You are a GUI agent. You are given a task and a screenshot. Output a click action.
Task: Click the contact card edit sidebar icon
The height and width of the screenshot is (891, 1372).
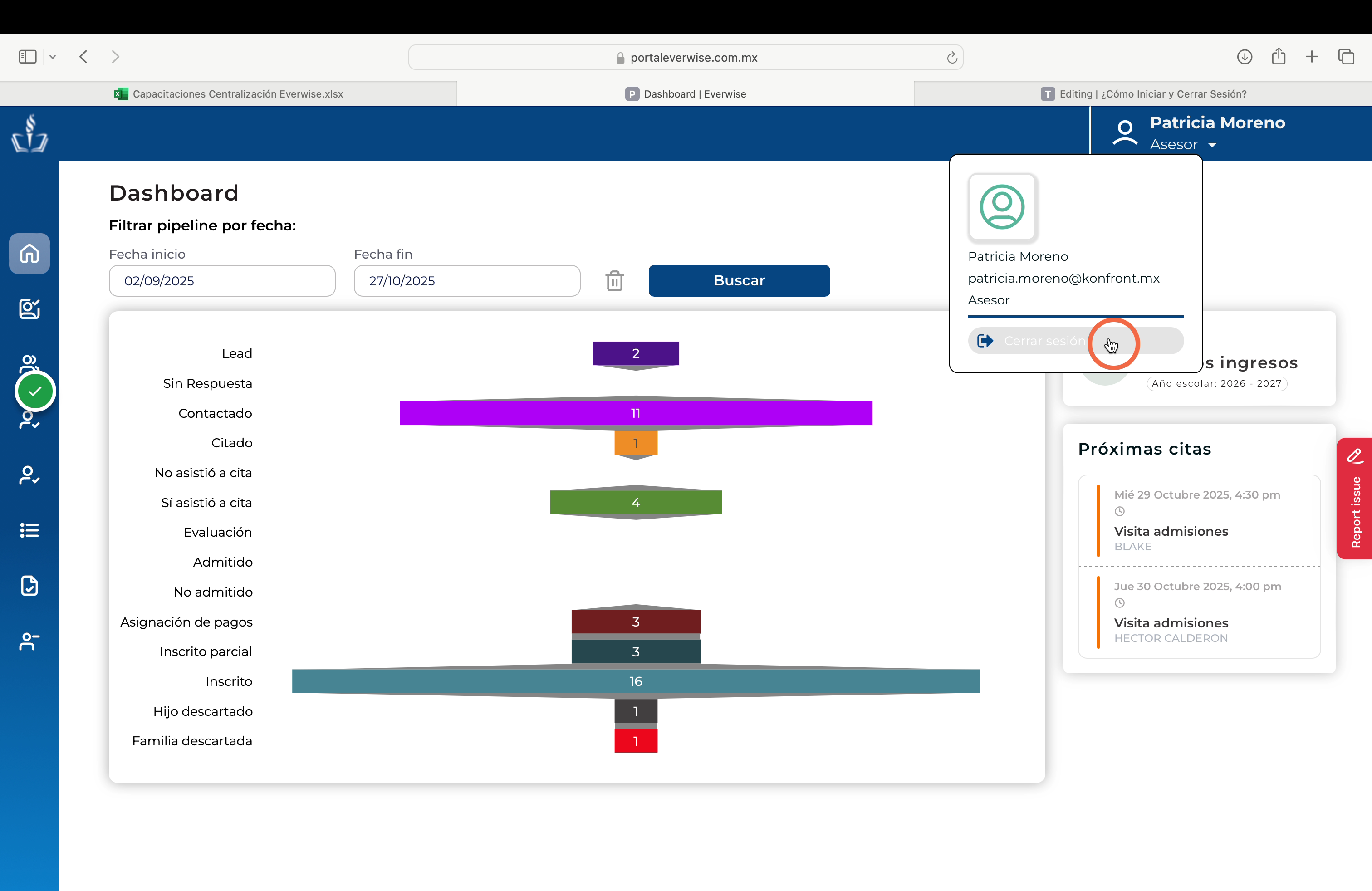[x=29, y=309]
